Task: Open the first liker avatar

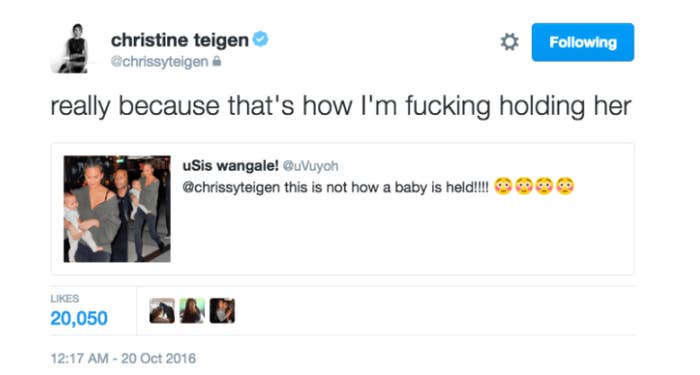Action: tap(162, 311)
